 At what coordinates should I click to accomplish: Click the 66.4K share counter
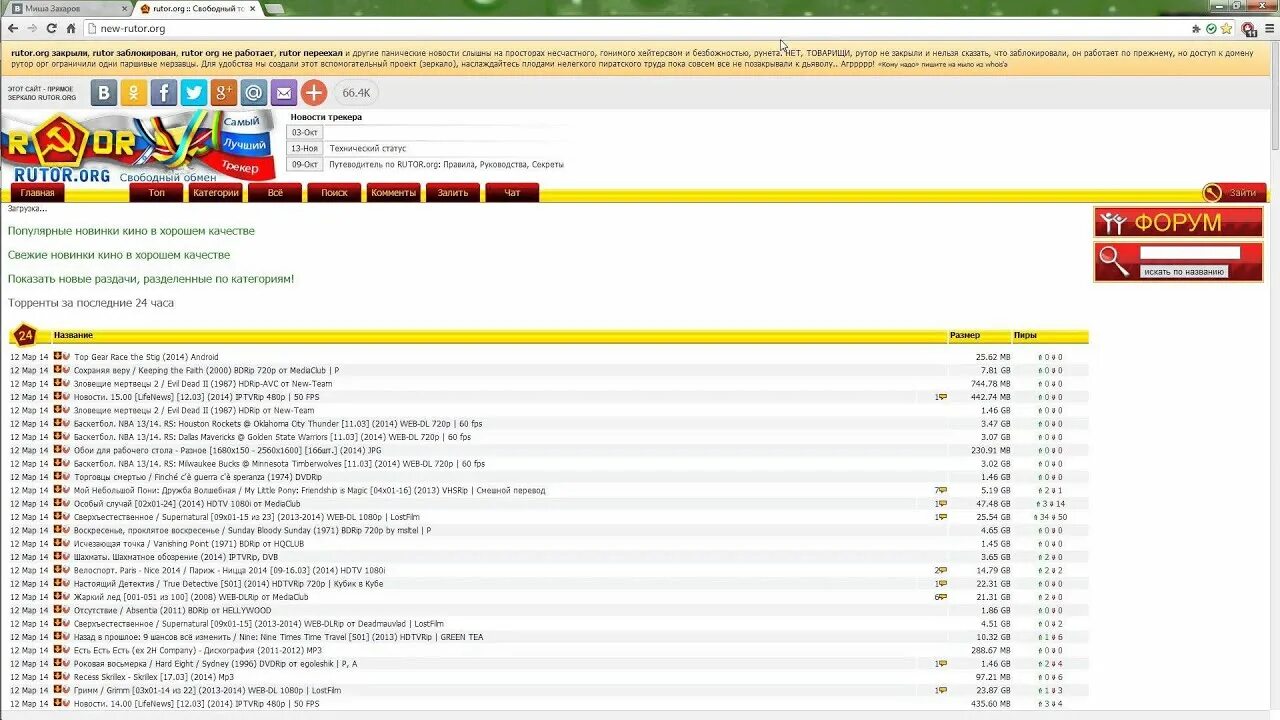pos(356,93)
